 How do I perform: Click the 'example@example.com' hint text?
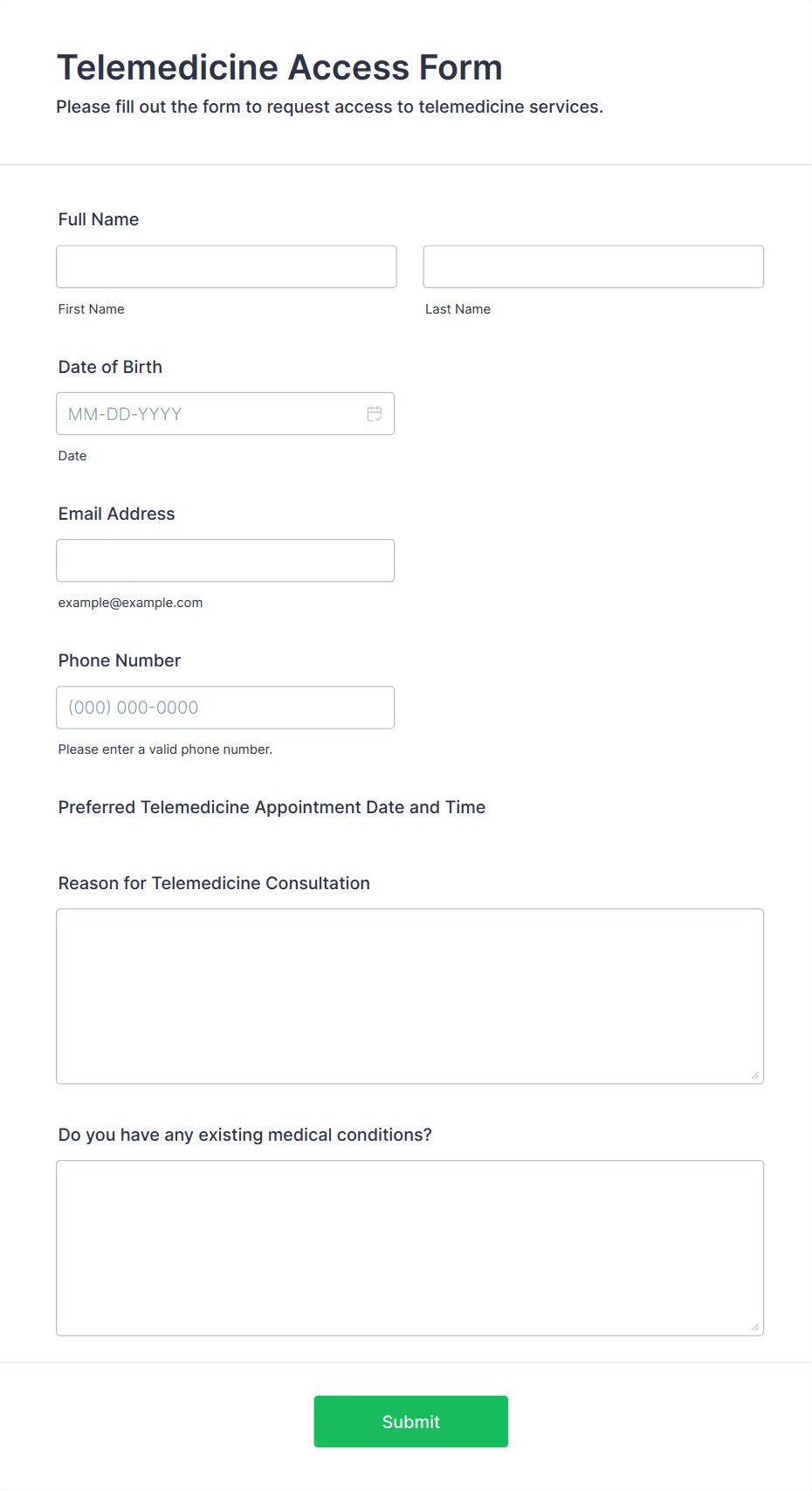tap(131, 603)
